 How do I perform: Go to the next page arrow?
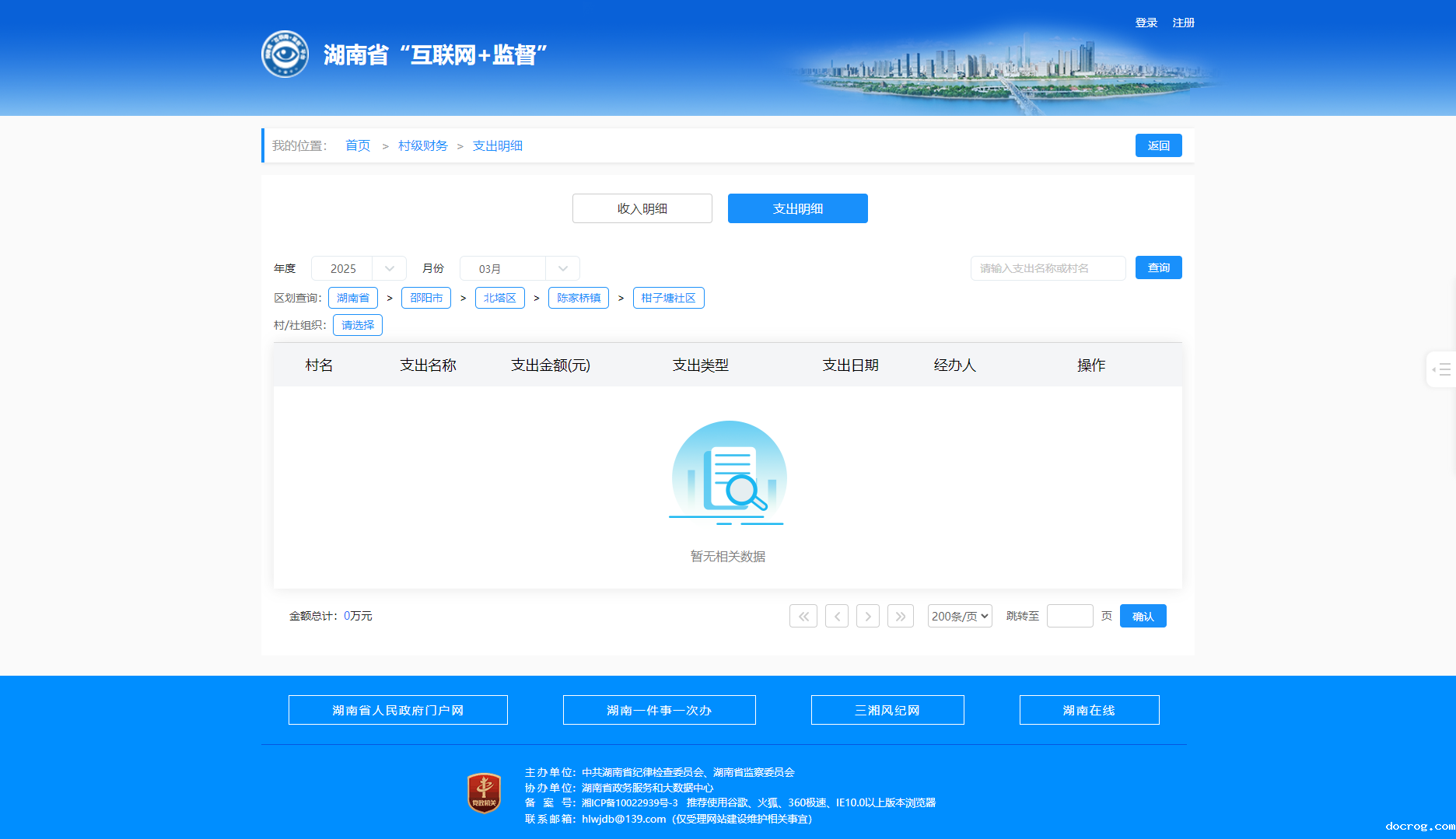point(868,616)
